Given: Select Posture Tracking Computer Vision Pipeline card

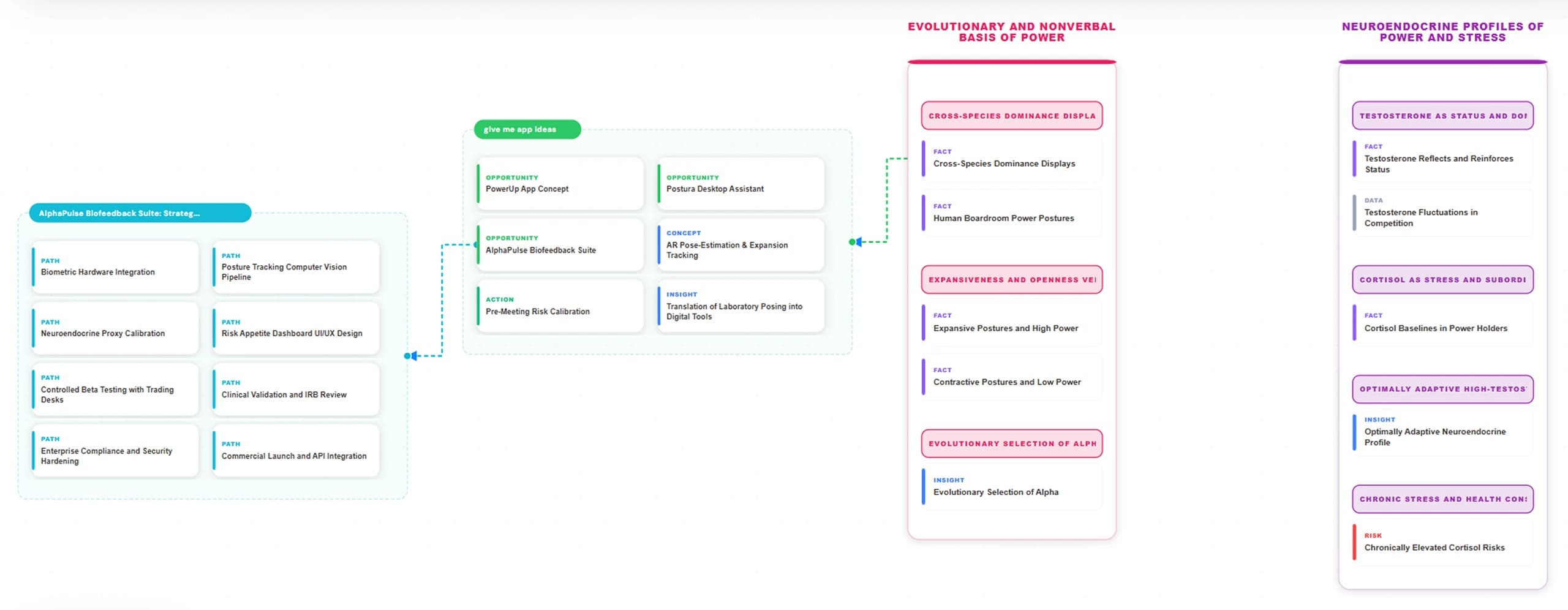Looking at the screenshot, I should (296, 267).
